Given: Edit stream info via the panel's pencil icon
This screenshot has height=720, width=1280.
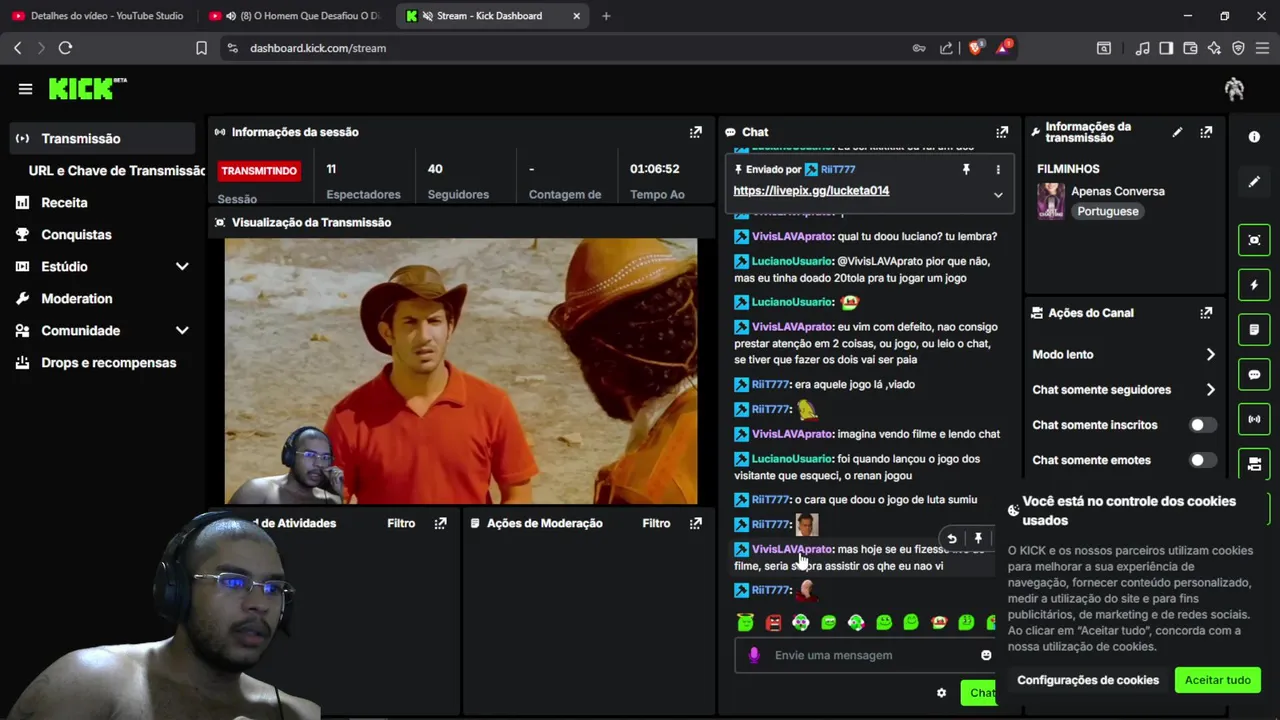Looking at the screenshot, I should 1177,132.
